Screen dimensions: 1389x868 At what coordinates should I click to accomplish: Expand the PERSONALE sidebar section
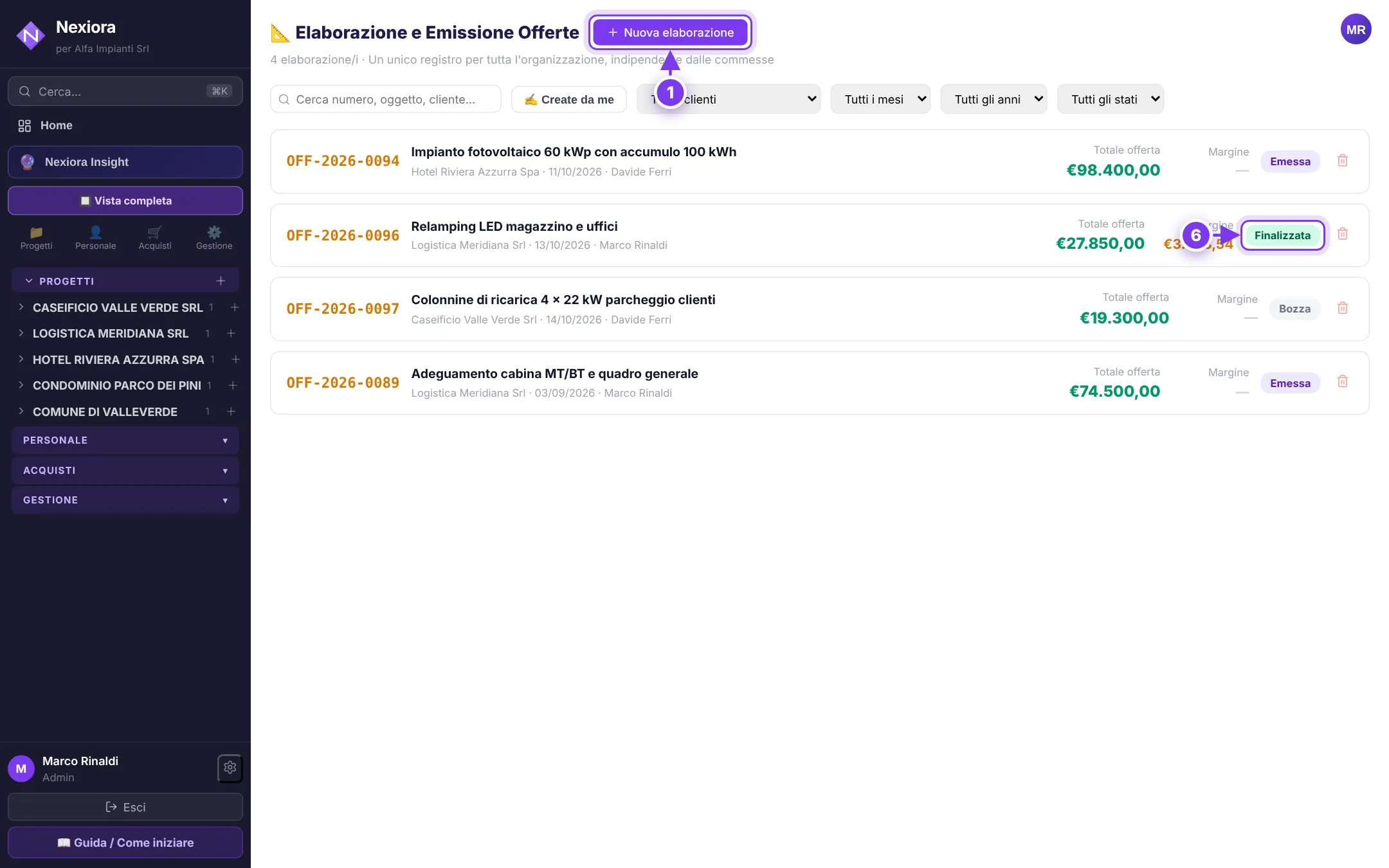(x=125, y=440)
